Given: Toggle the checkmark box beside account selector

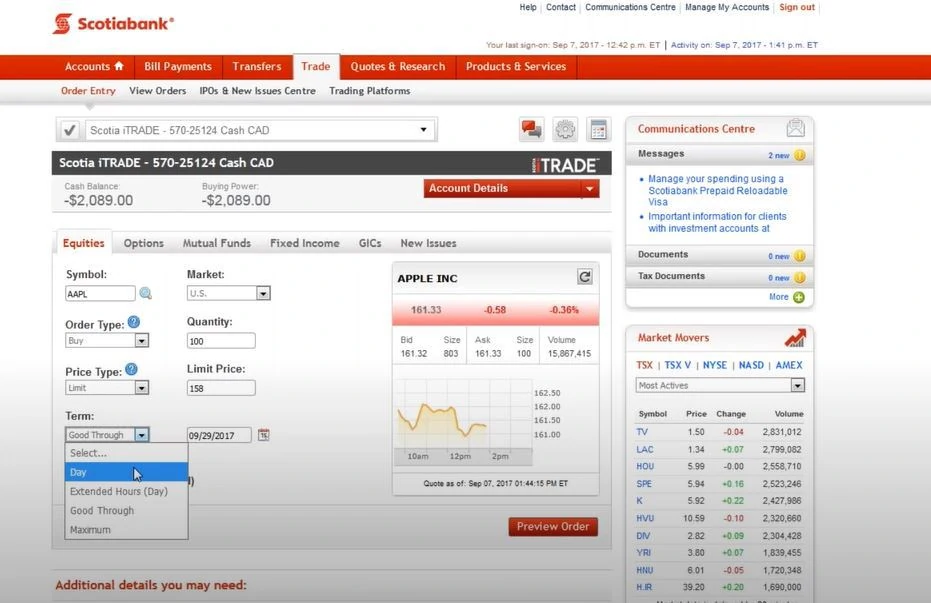Looking at the screenshot, I should (69, 130).
